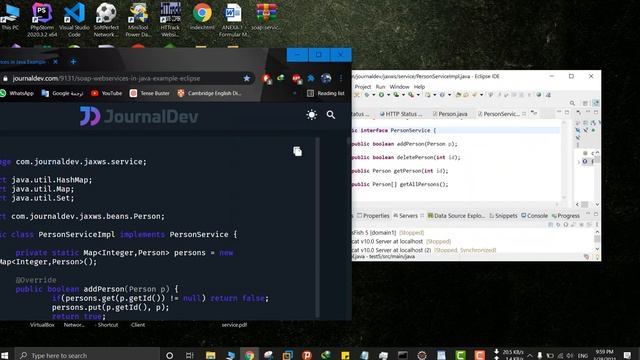Image resolution: width=640 pixels, height=360 pixels.
Task: Open index.html Chrome desktop shortcut
Action: tap(202, 16)
